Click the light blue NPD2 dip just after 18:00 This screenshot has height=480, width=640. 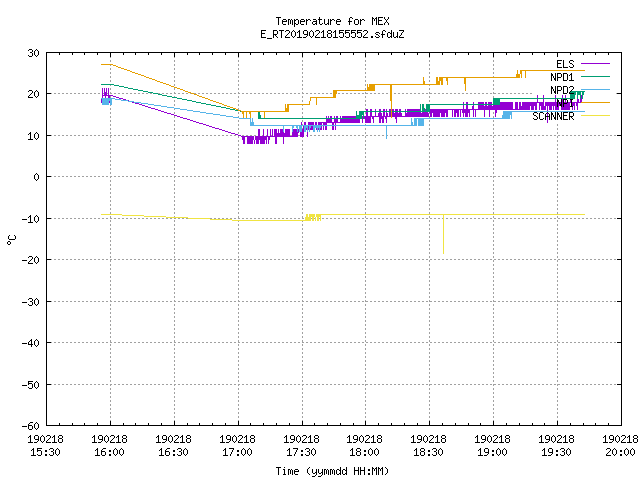point(387,132)
